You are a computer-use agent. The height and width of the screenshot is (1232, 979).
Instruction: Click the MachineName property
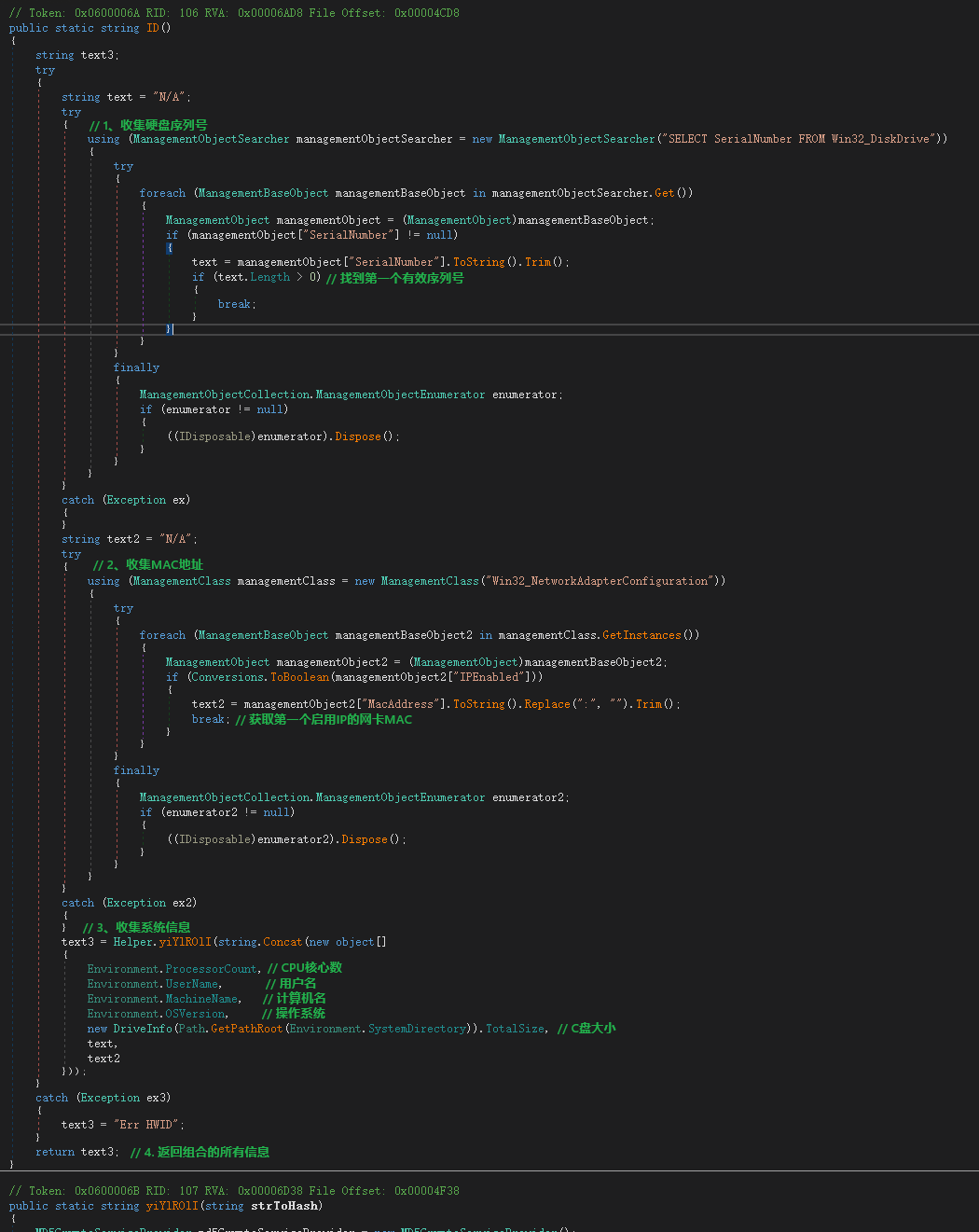tap(201, 999)
